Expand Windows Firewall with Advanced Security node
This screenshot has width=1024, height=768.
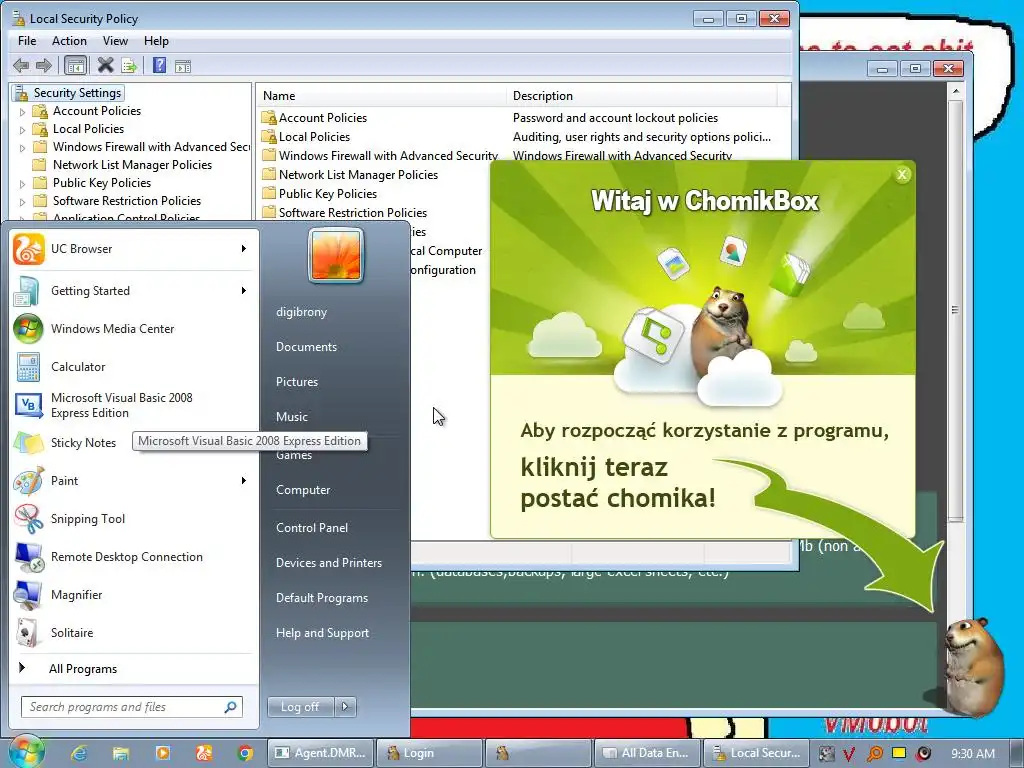22,148
